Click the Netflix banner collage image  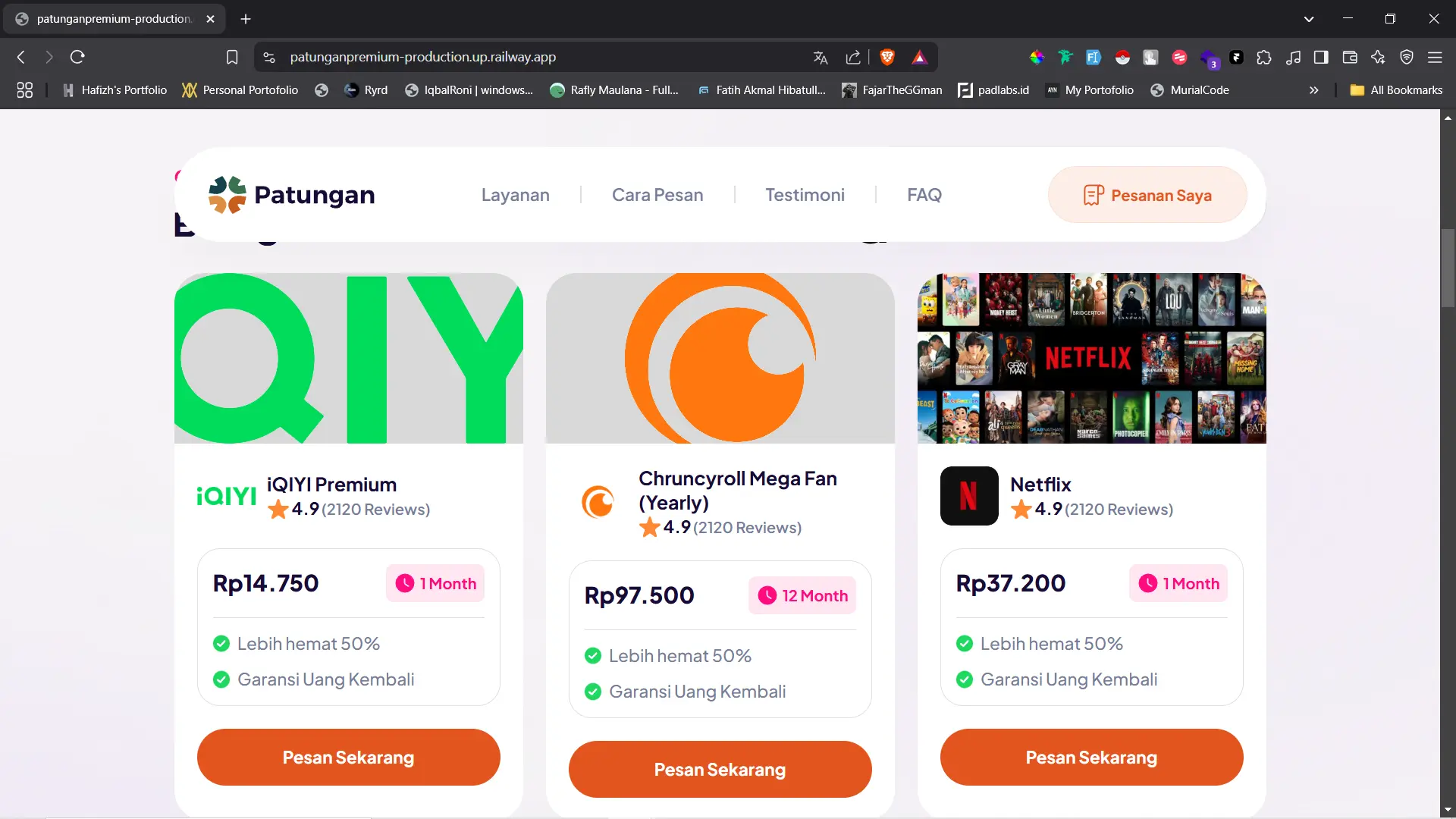click(1091, 358)
